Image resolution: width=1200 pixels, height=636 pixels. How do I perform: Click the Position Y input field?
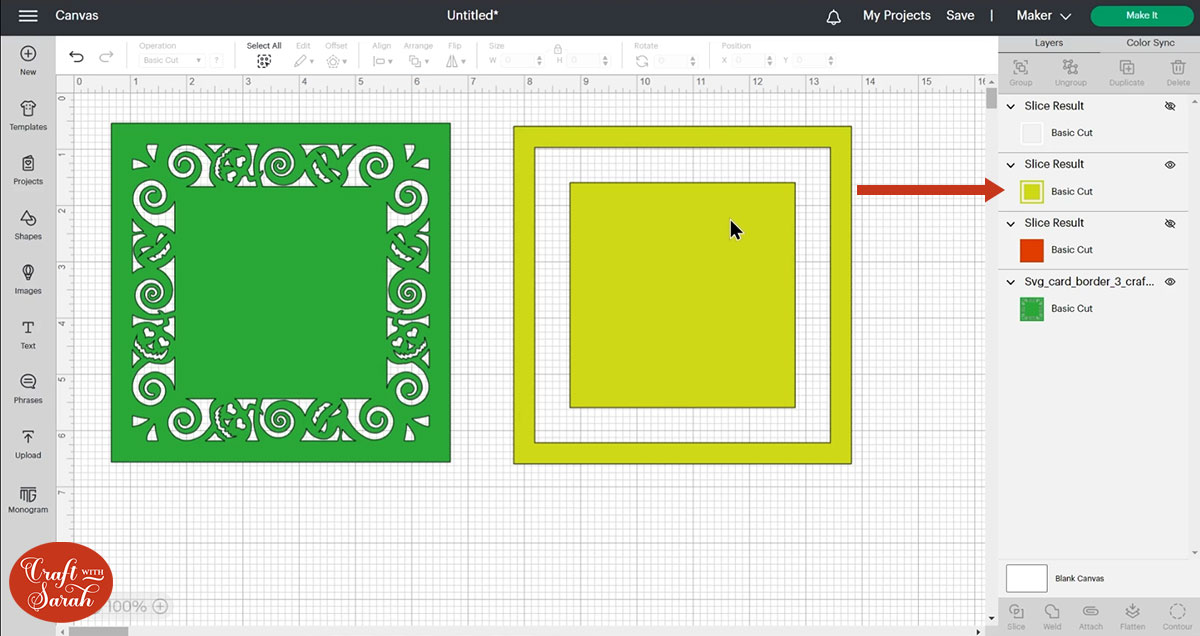[x=815, y=61]
